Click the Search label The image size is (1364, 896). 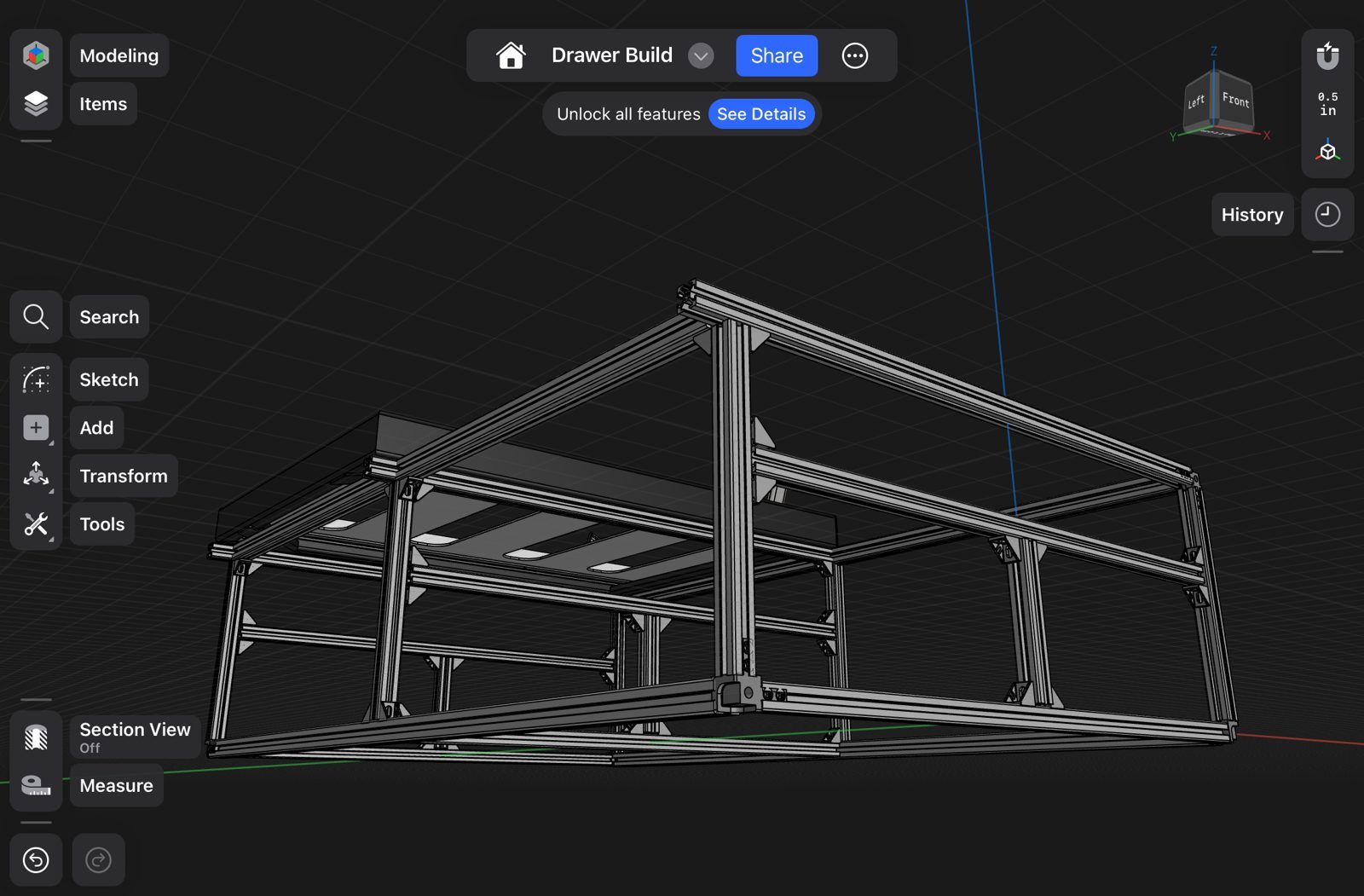pyautogui.click(x=109, y=317)
